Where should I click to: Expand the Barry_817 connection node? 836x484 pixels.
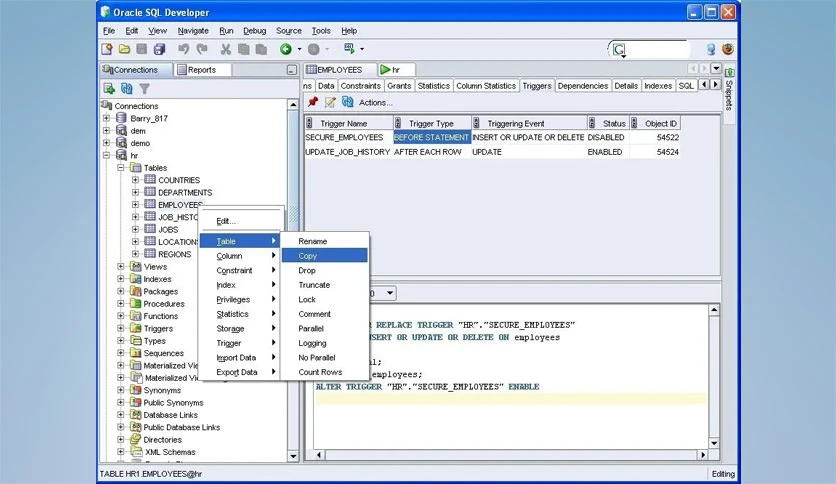pyautogui.click(x=107, y=118)
